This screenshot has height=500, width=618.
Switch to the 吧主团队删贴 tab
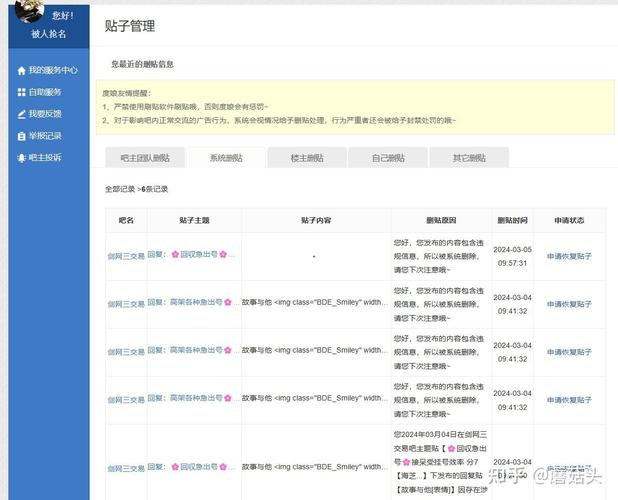point(145,158)
